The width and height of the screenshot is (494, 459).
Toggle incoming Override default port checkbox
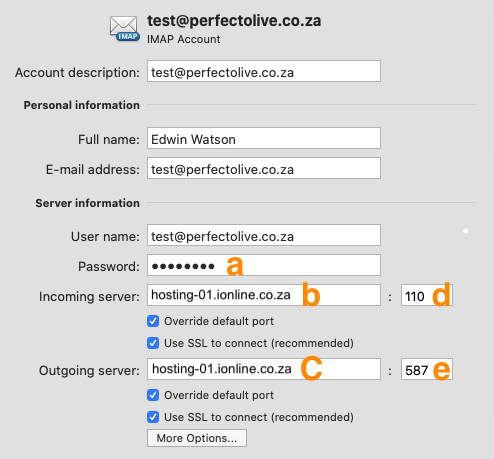click(x=153, y=321)
